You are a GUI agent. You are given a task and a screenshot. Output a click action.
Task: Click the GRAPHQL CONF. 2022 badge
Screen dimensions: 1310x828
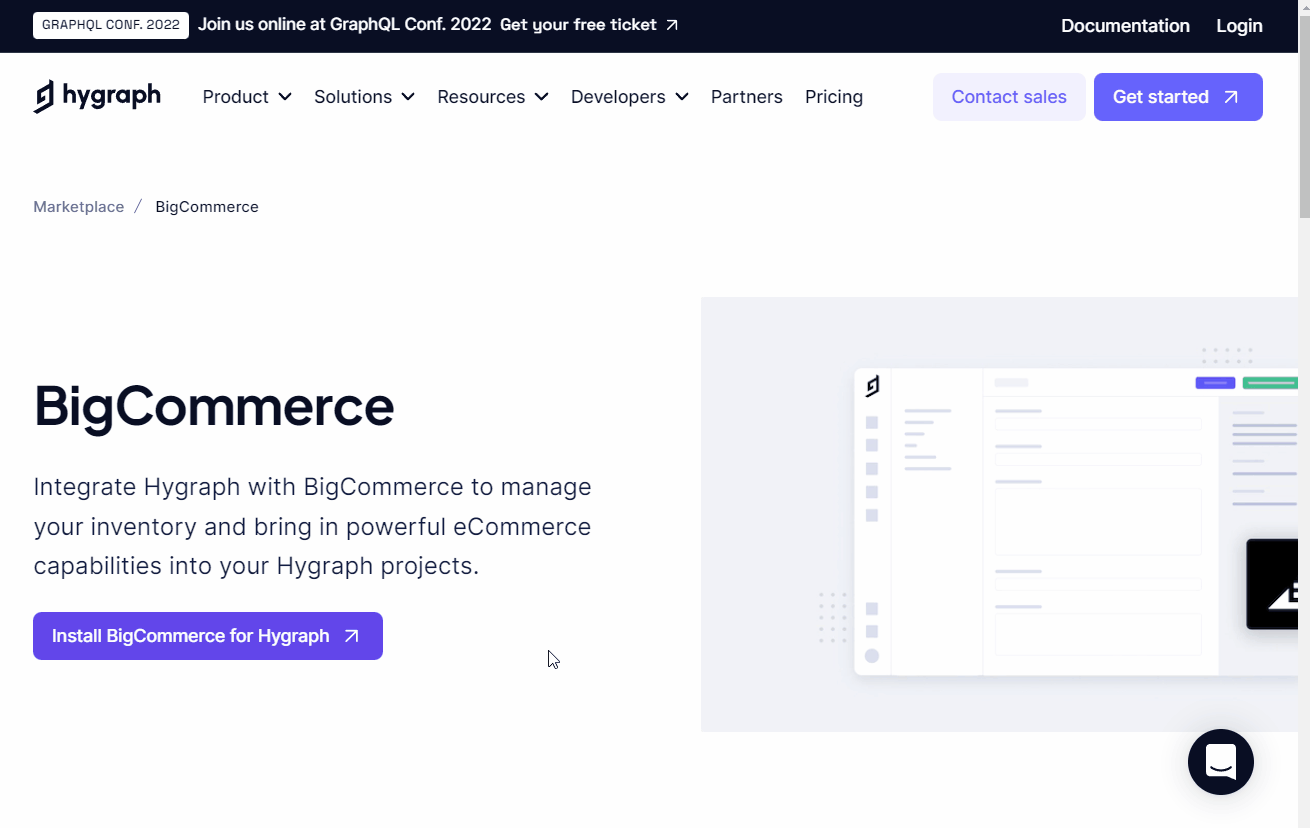(110, 25)
